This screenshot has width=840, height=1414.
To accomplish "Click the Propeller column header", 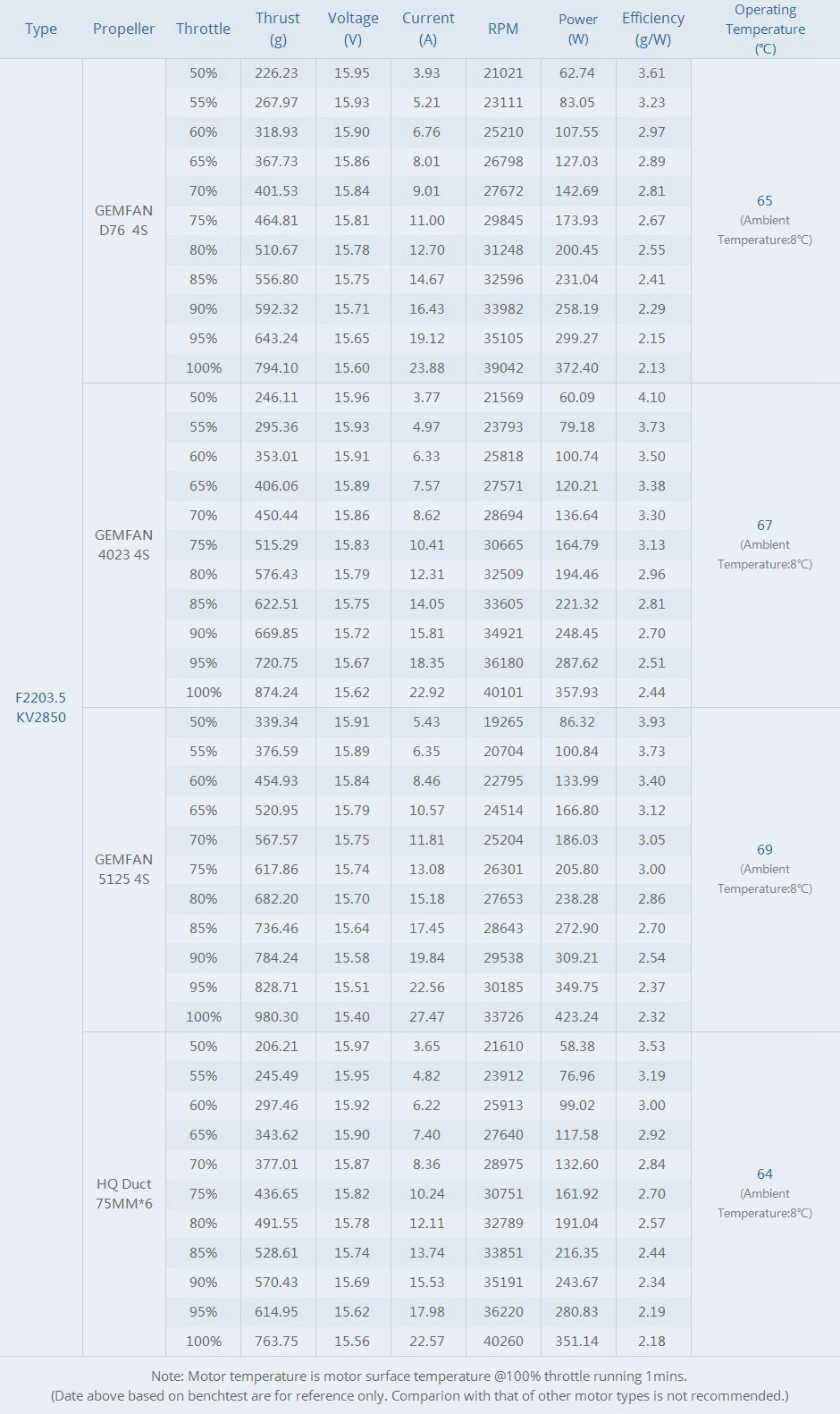I will (123, 29).
